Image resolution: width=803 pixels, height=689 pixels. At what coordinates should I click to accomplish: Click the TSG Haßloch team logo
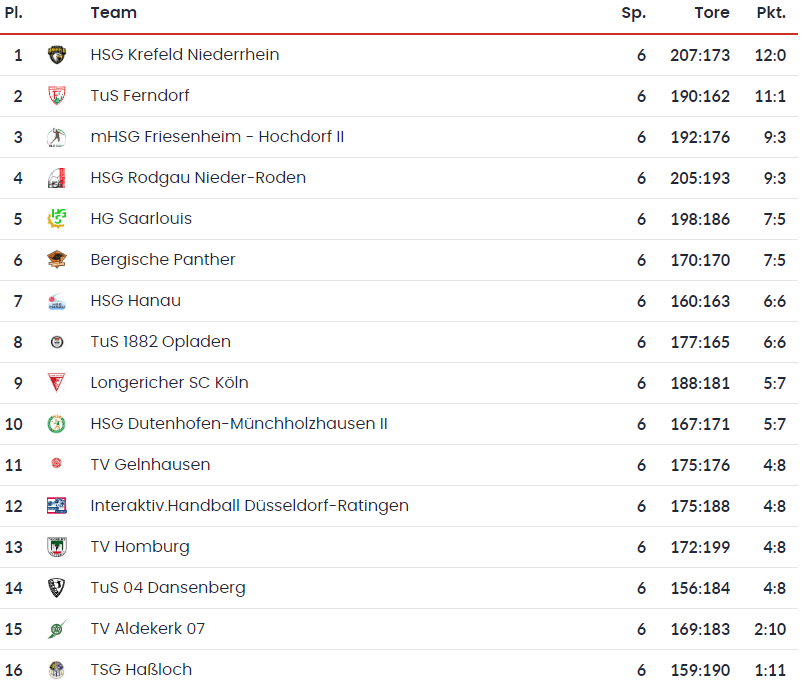pos(57,670)
